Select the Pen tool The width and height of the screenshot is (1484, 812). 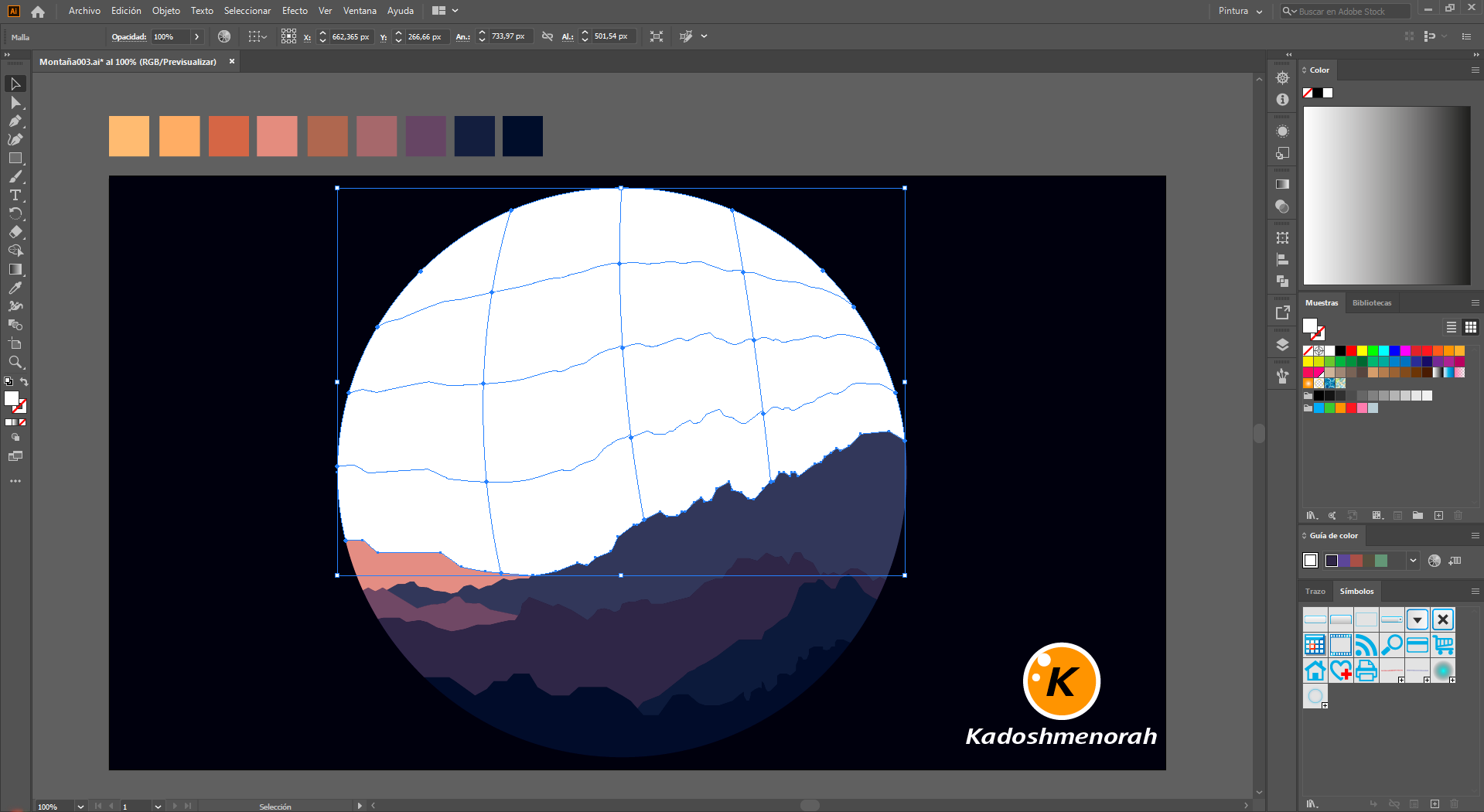15,121
